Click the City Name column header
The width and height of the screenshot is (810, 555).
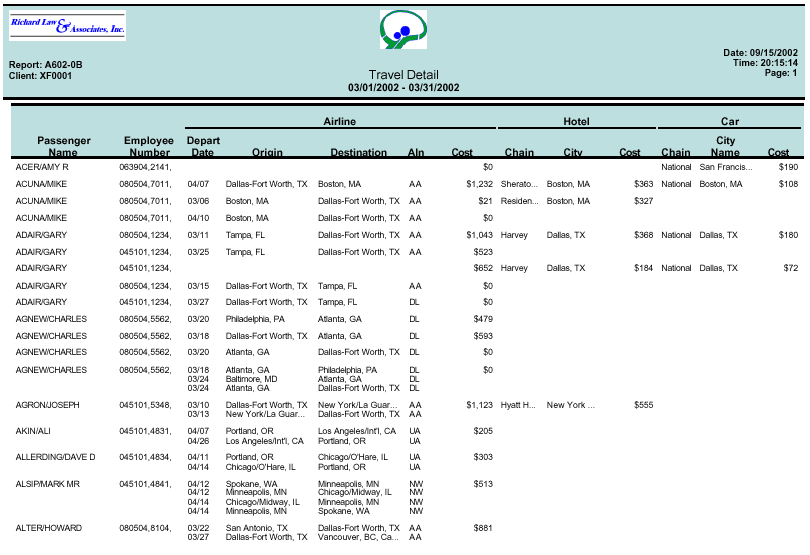pyautogui.click(x=725, y=146)
